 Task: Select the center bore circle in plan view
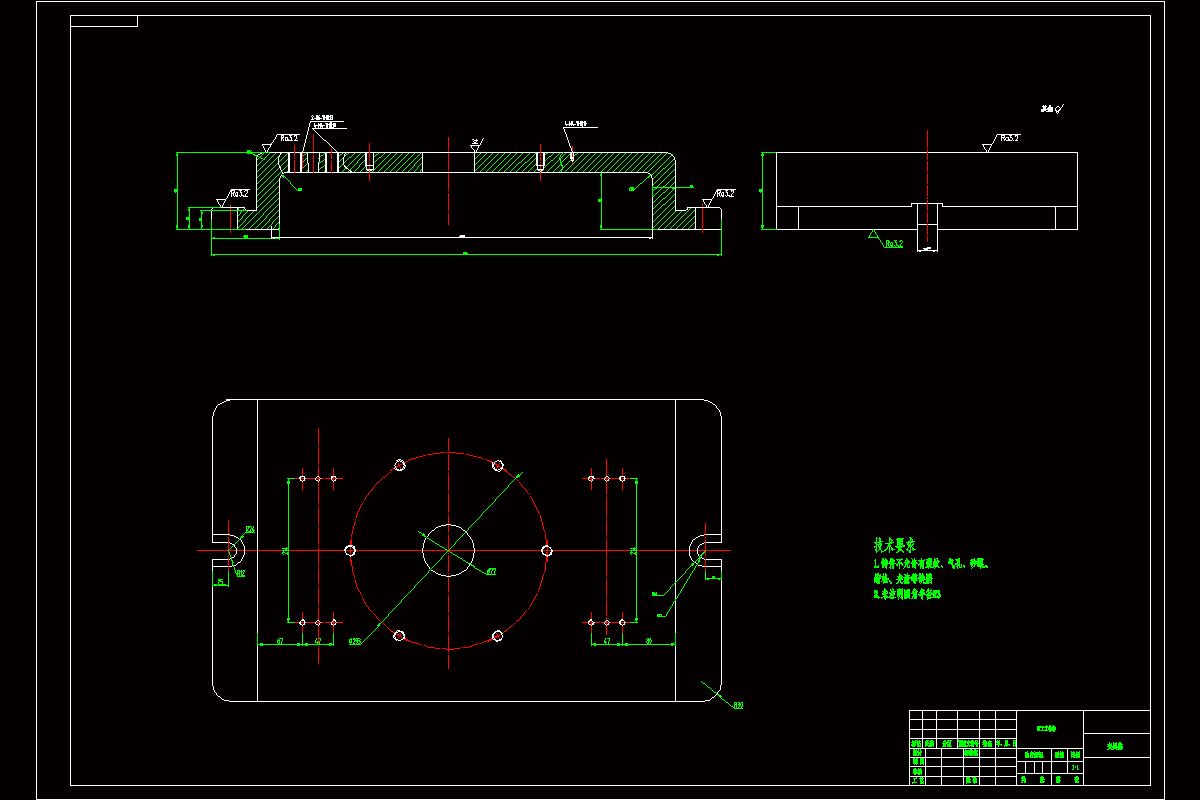[x=449, y=550]
